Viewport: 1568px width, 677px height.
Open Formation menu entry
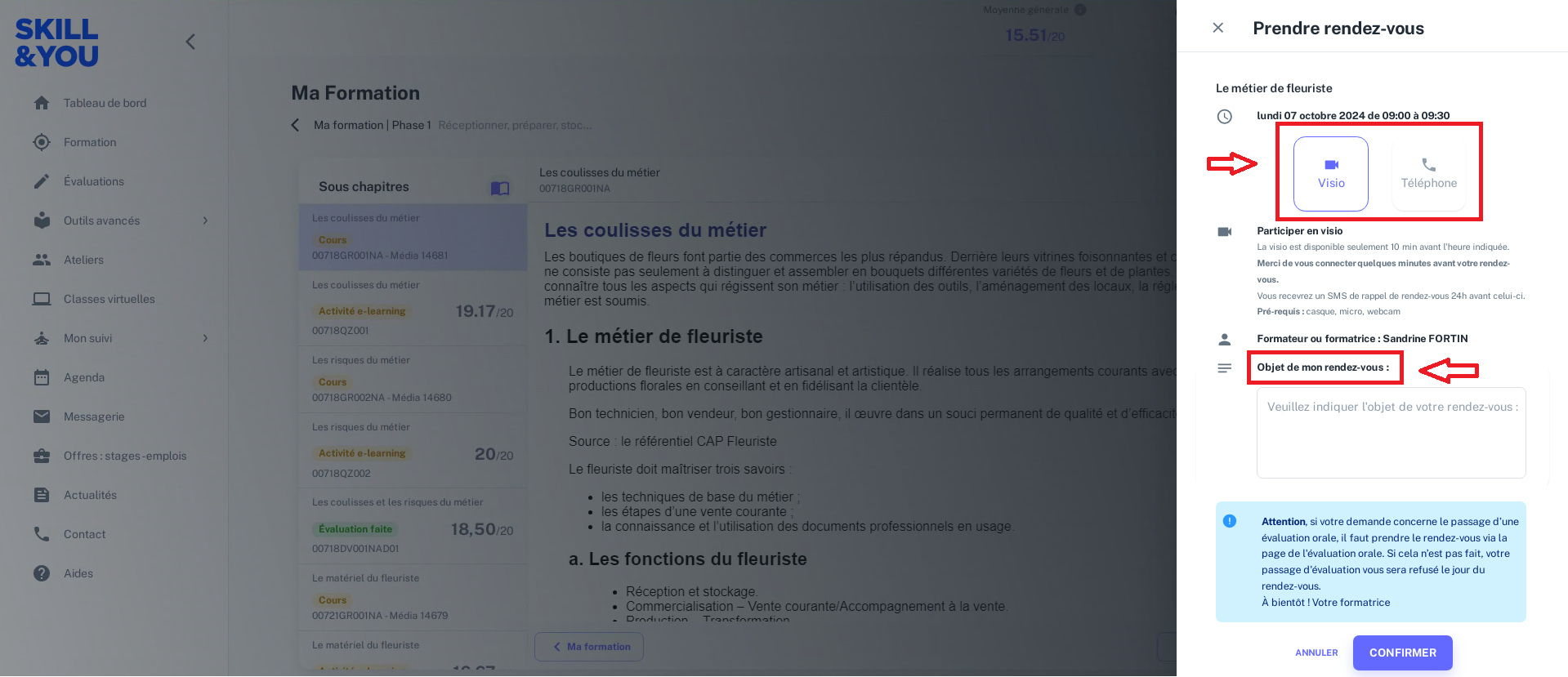(90, 142)
